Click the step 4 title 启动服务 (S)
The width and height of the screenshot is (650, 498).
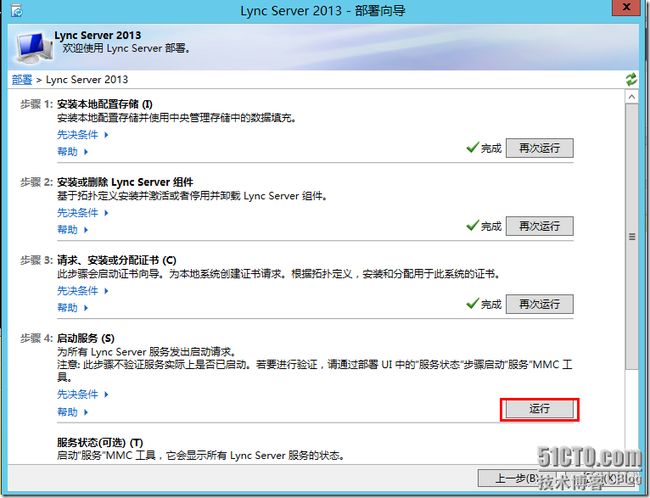[85, 338]
